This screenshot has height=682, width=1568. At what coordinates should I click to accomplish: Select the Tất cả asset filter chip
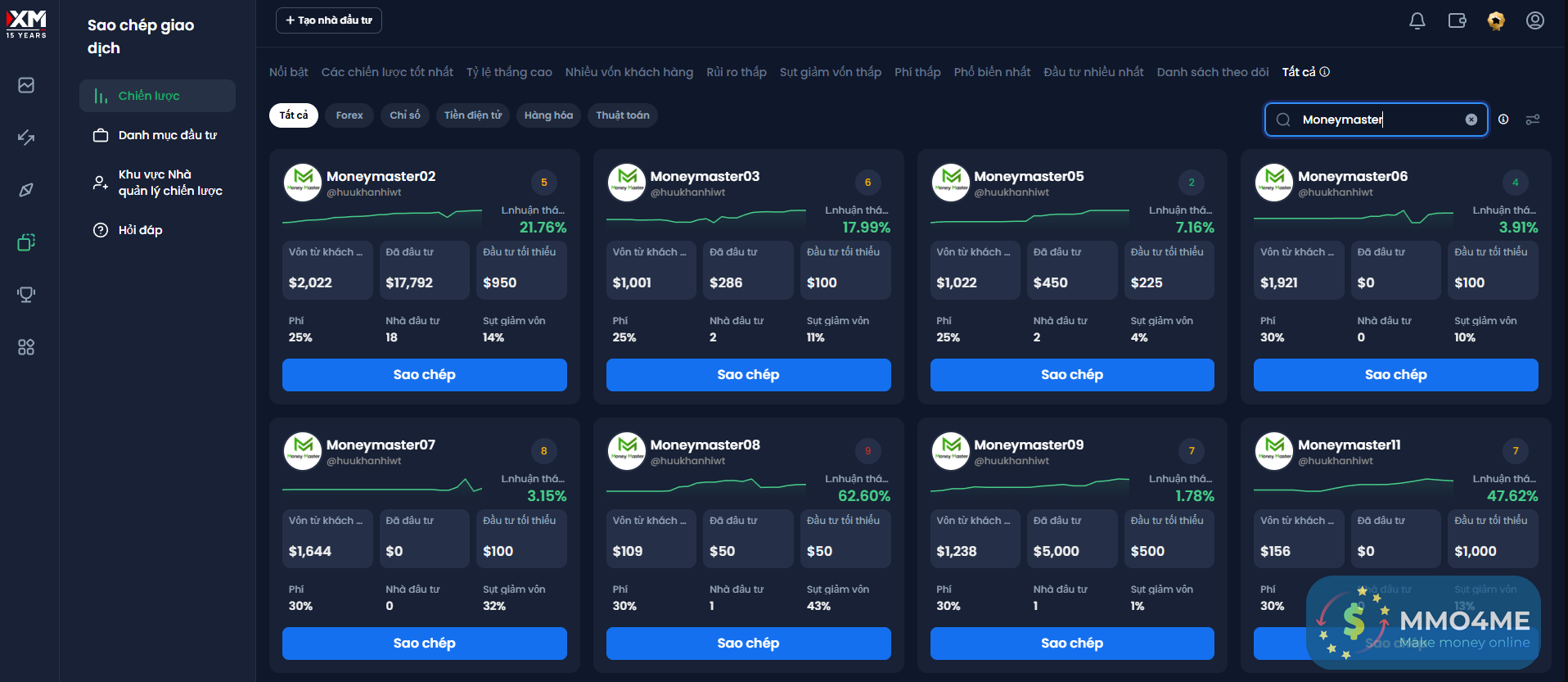point(294,115)
